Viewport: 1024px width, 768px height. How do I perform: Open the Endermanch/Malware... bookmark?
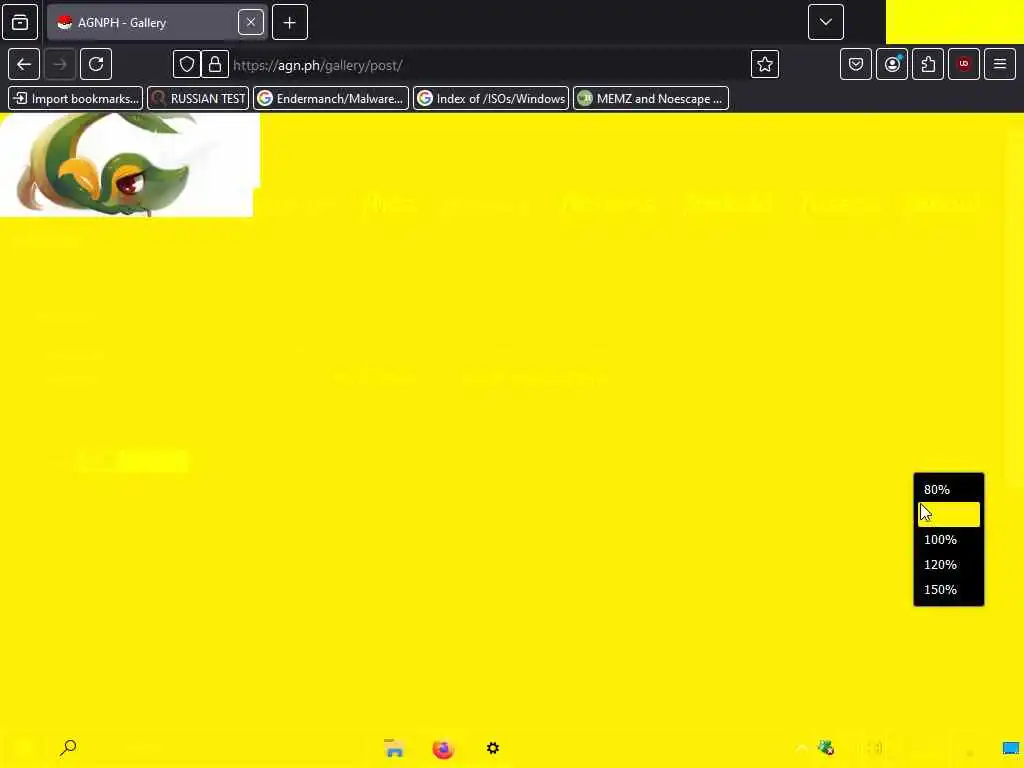(331, 99)
